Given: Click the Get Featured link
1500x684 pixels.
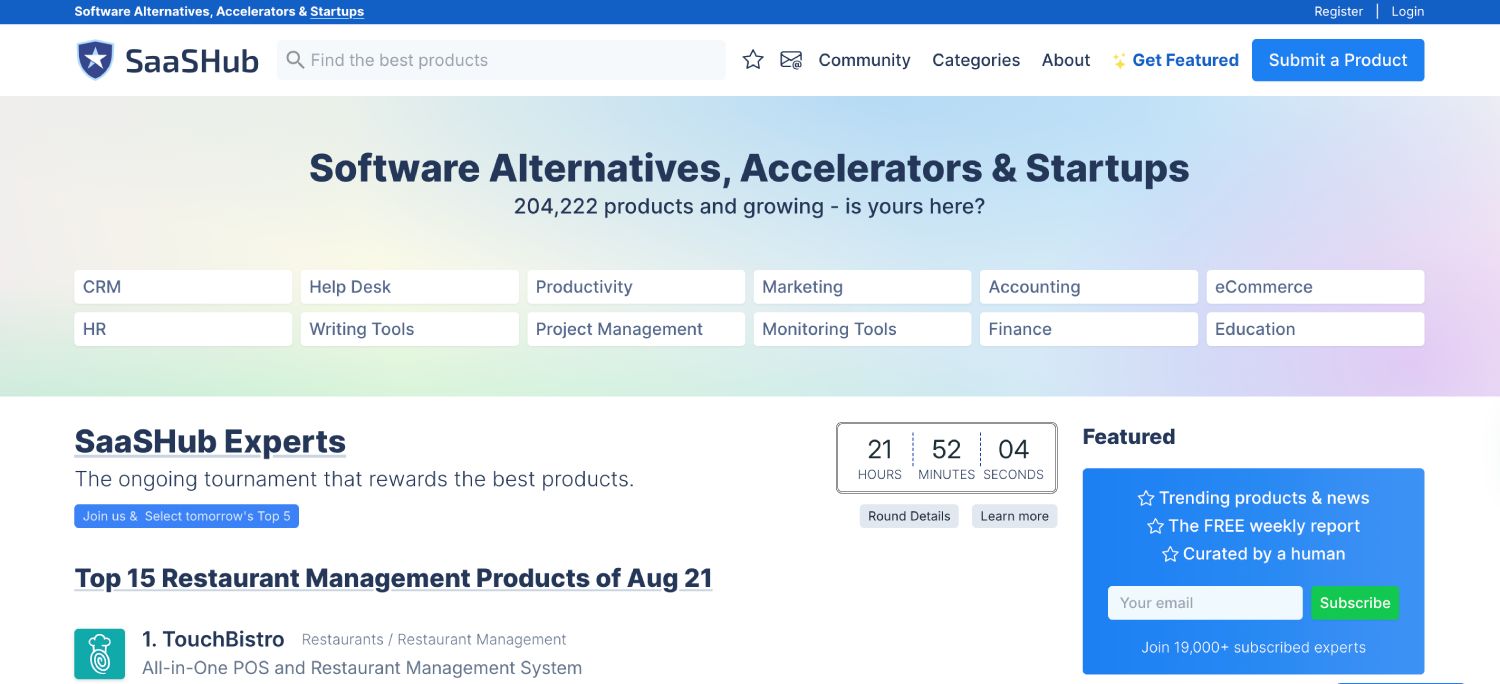Looking at the screenshot, I should click(x=1175, y=60).
